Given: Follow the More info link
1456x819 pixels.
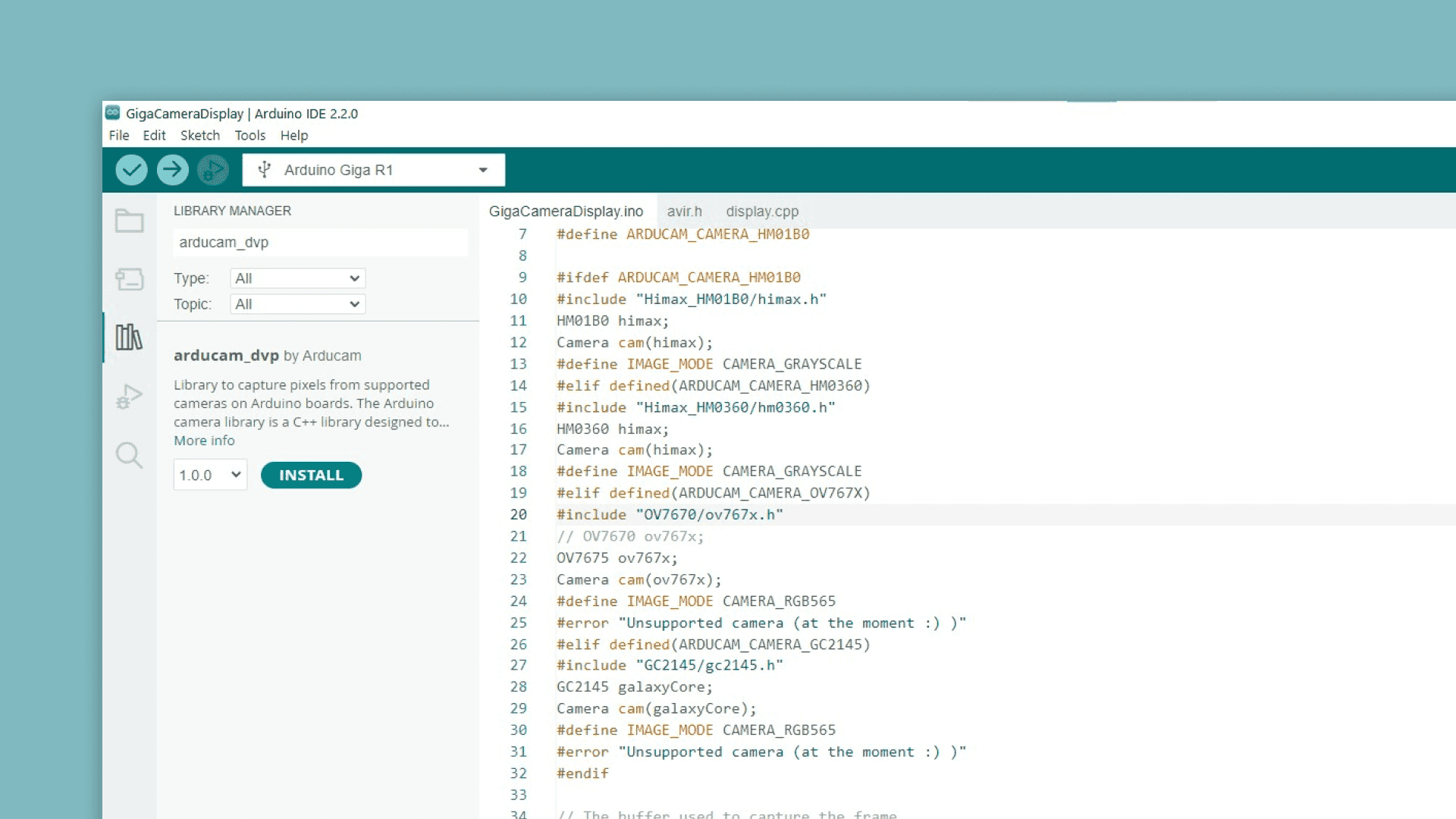Looking at the screenshot, I should click(x=204, y=441).
